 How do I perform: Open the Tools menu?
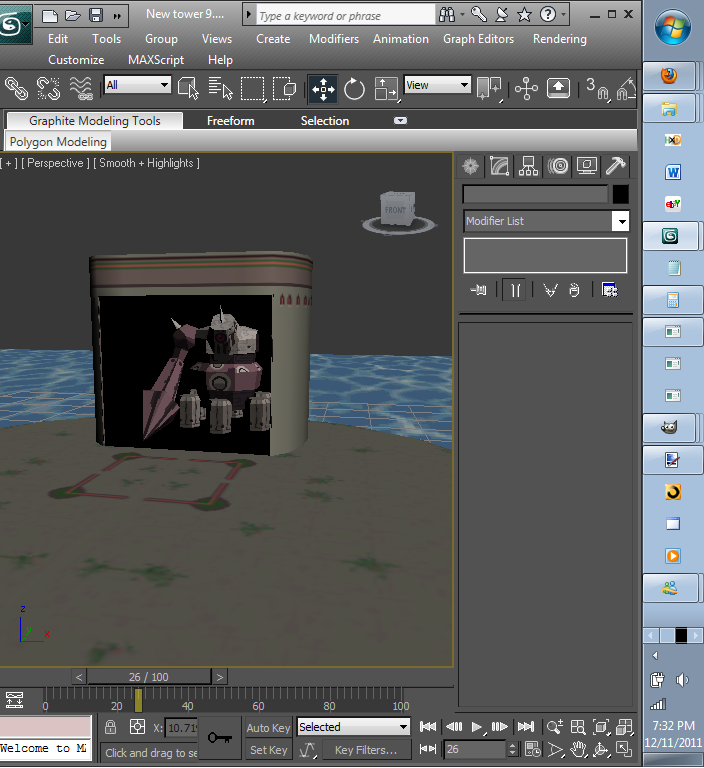tap(106, 39)
